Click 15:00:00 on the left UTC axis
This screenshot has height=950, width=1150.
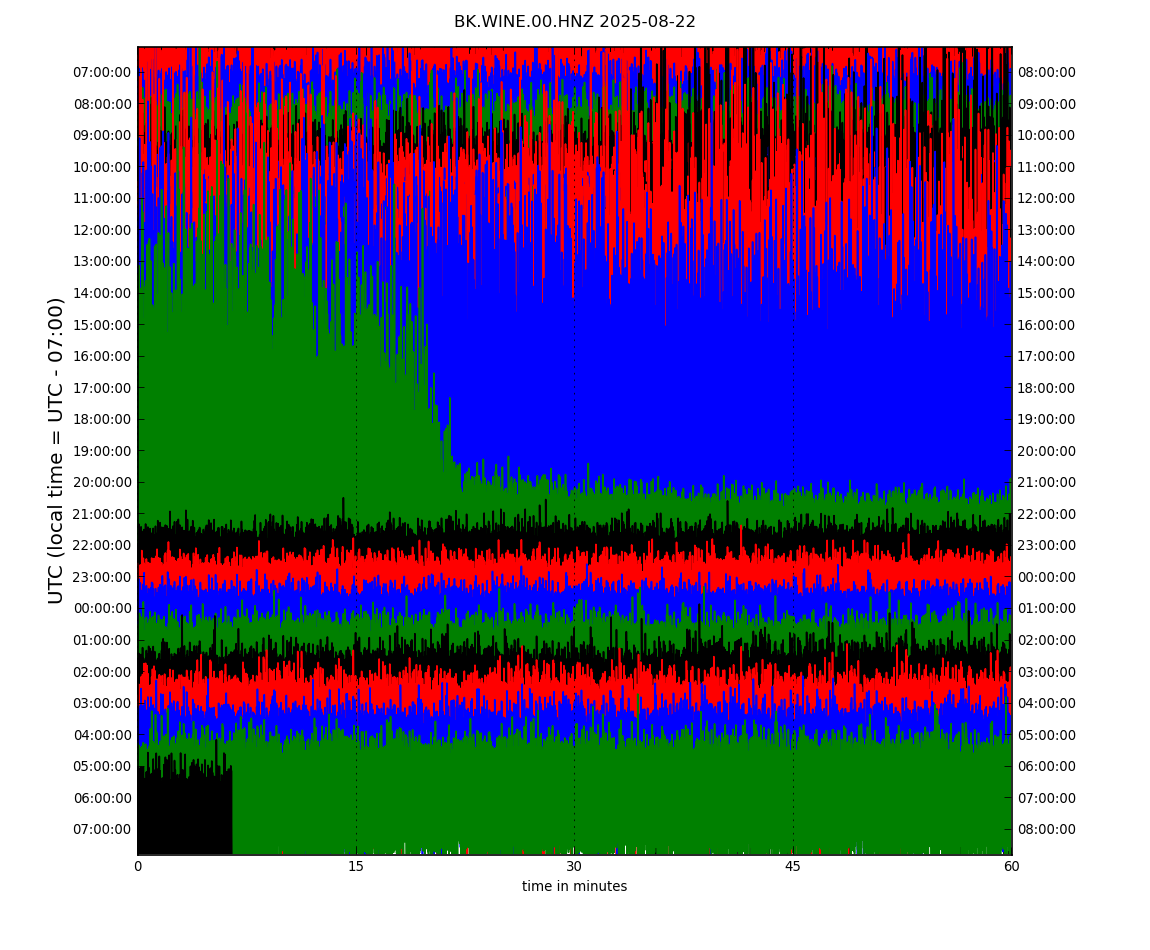click(x=102, y=325)
